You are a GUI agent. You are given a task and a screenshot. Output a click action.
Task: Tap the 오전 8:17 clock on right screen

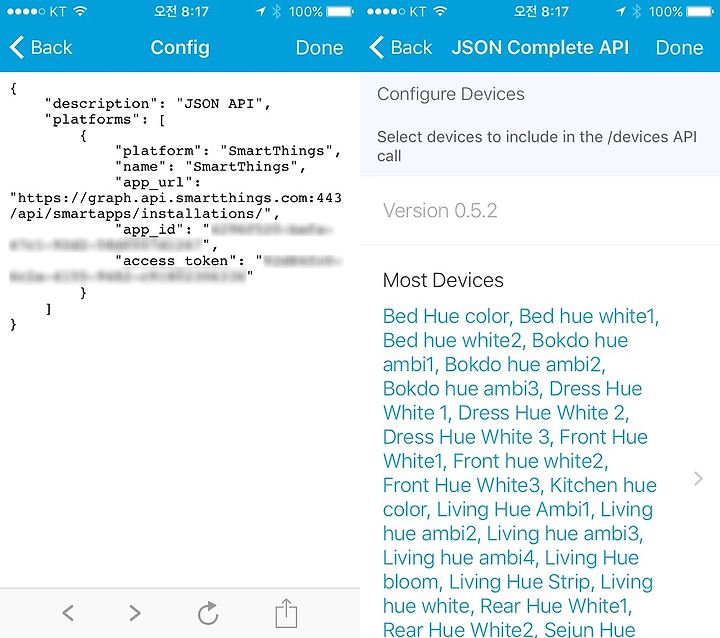coord(541,11)
